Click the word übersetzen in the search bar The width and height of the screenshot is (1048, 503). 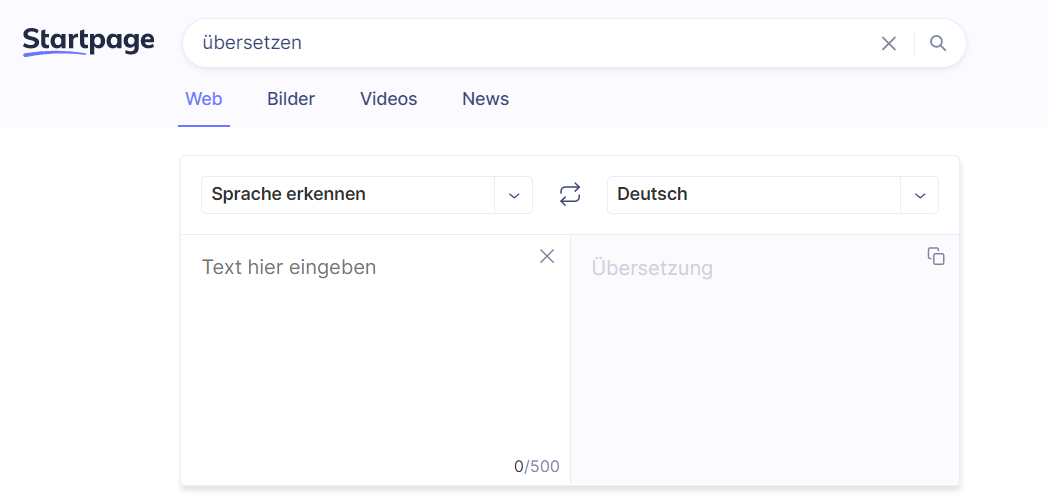[x=252, y=43]
